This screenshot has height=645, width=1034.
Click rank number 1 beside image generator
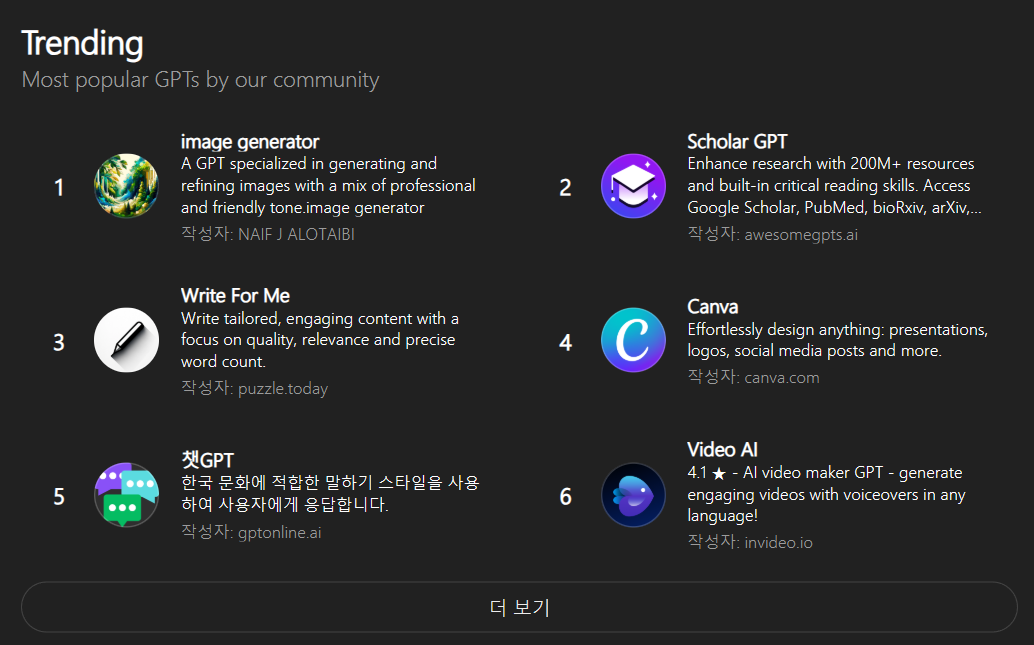point(59,187)
